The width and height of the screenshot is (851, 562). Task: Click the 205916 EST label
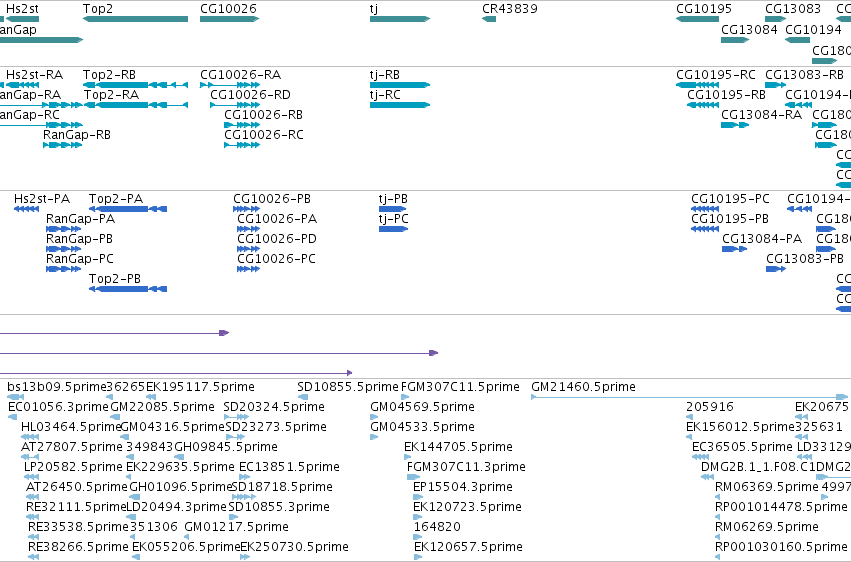click(709, 407)
